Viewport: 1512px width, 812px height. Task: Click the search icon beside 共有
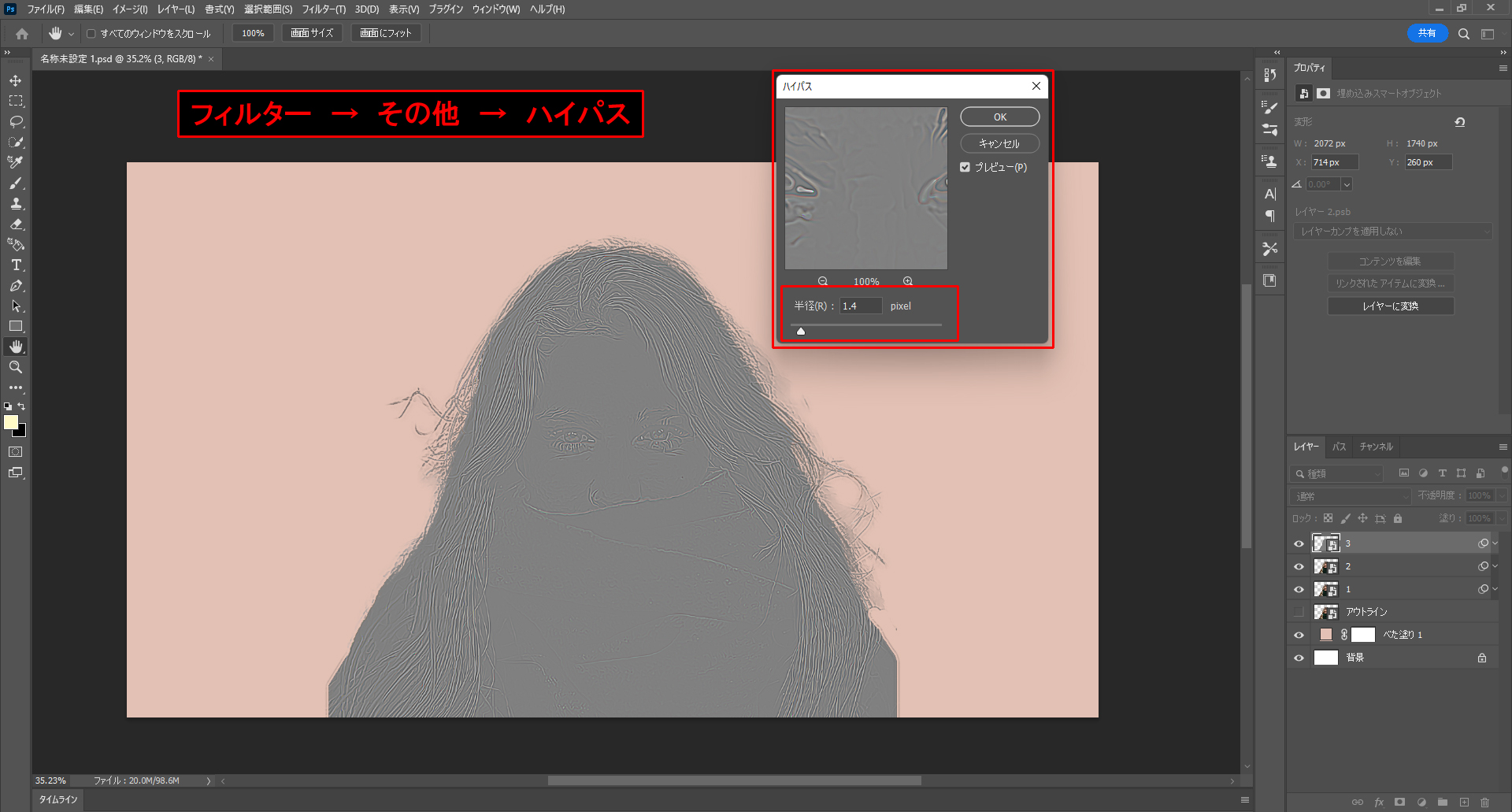[x=1463, y=34]
